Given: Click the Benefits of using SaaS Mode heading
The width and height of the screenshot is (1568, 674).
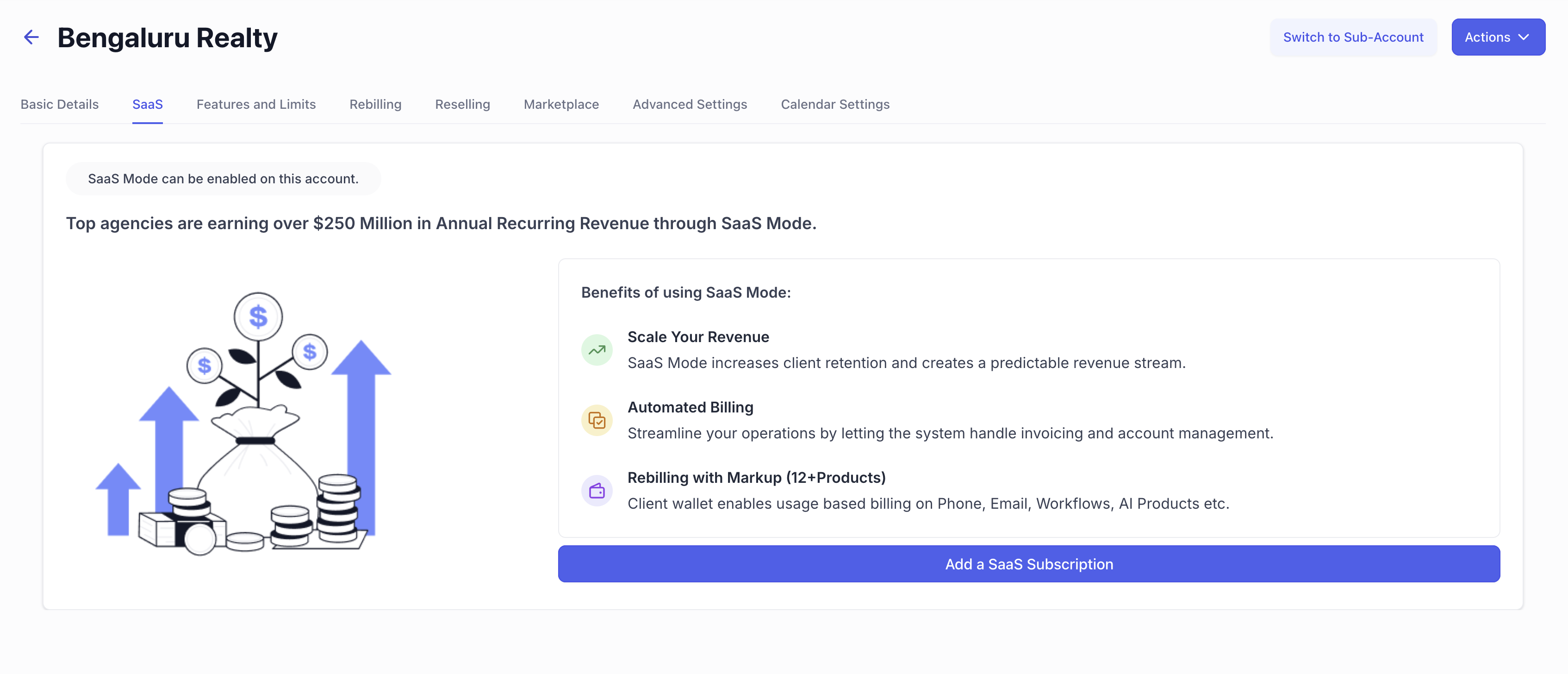Looking at the screenshot, I should click(x=685, y=292).
